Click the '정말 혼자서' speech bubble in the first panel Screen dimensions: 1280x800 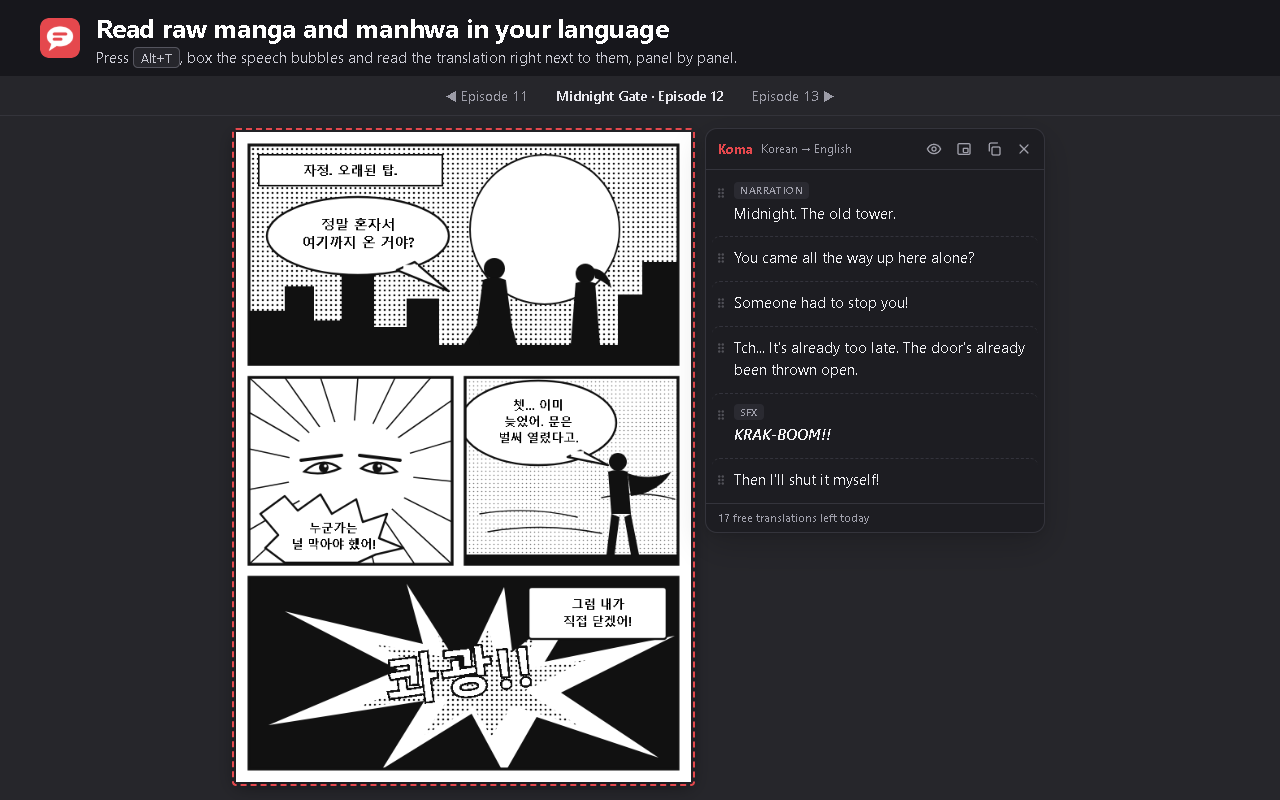pyautogui.click(x=358, y=234)
